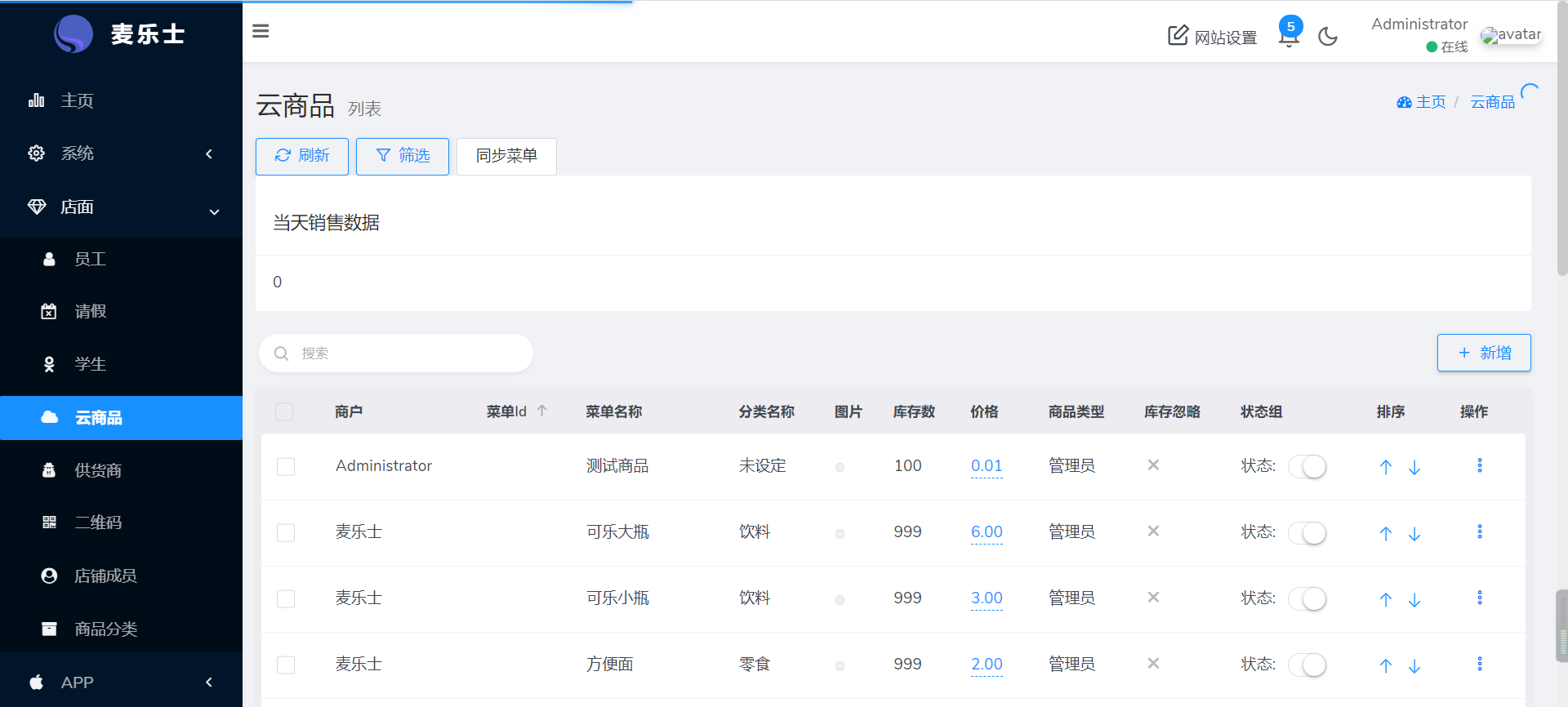This screenshot has height=707, width=1568.
Task: Move 测试商品 row up with arrow
Action: click(1386, 467)
